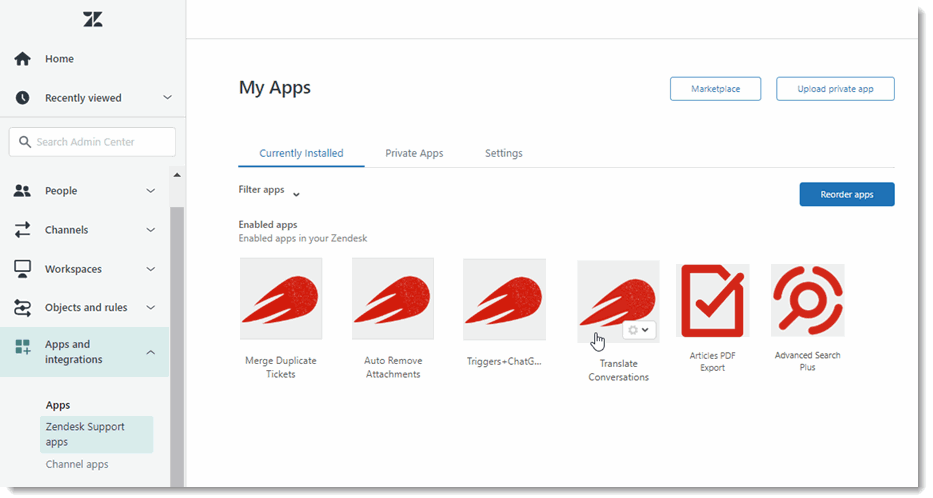Screen dimensions: 933x498
Task: Click the Reorder apps button
Action: (847, 195)
